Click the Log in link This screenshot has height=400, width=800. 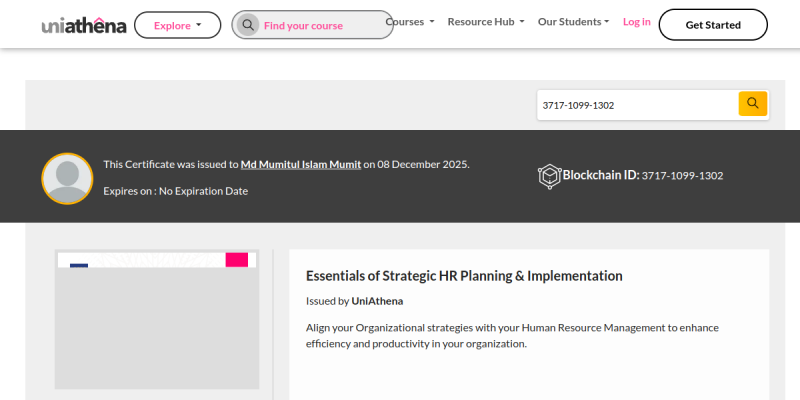pos(637,22)
